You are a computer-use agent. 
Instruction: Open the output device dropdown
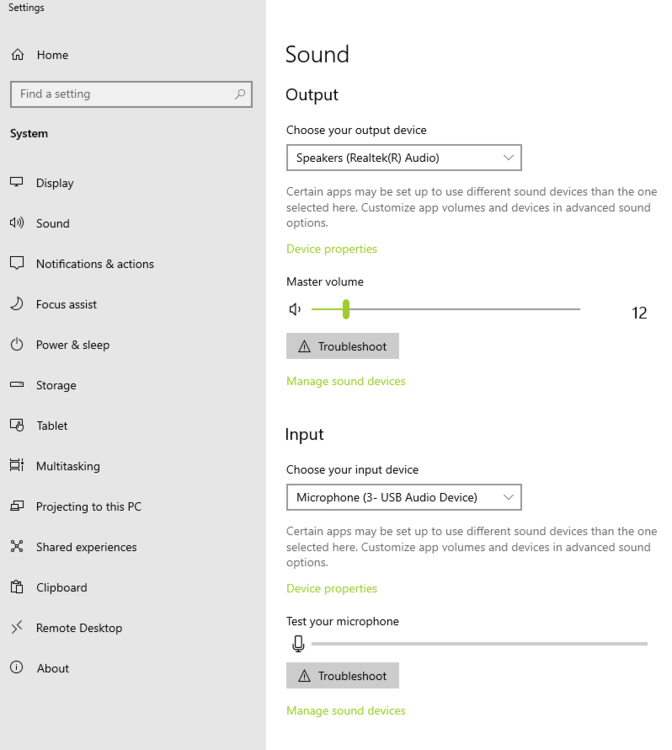tap(403, 158)
